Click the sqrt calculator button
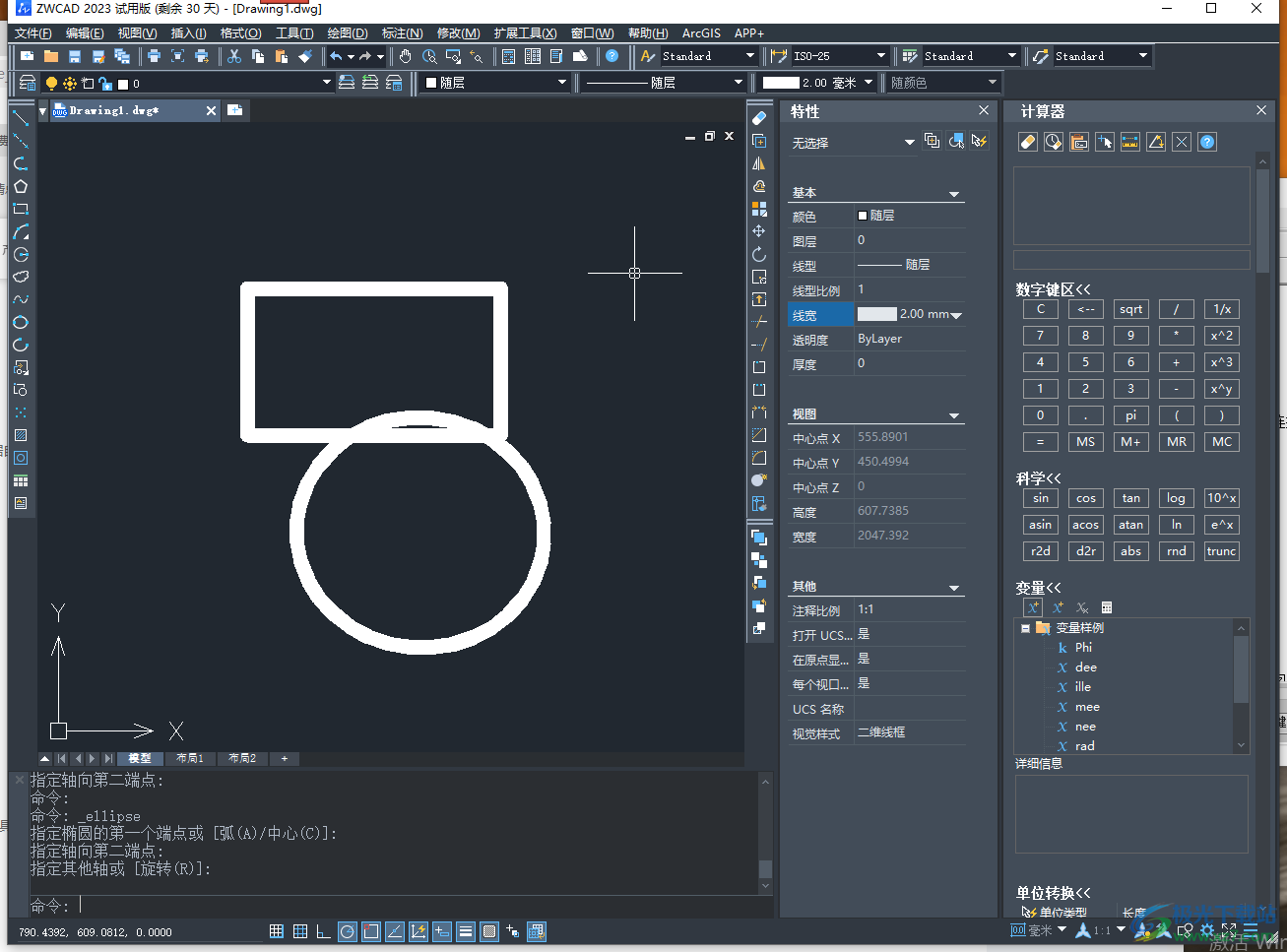 pyautogui.click(x=1131, y=309)
